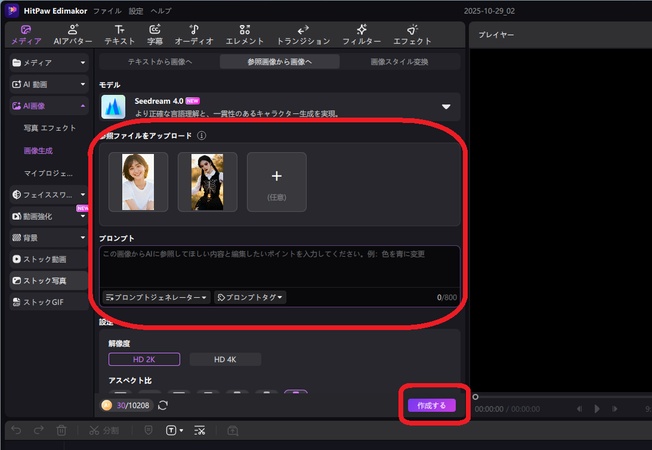This screenshot has width=652, height=450.
Task: Click the shield marker icon in timeline toolbar
Action: click(x=148, y=430)
